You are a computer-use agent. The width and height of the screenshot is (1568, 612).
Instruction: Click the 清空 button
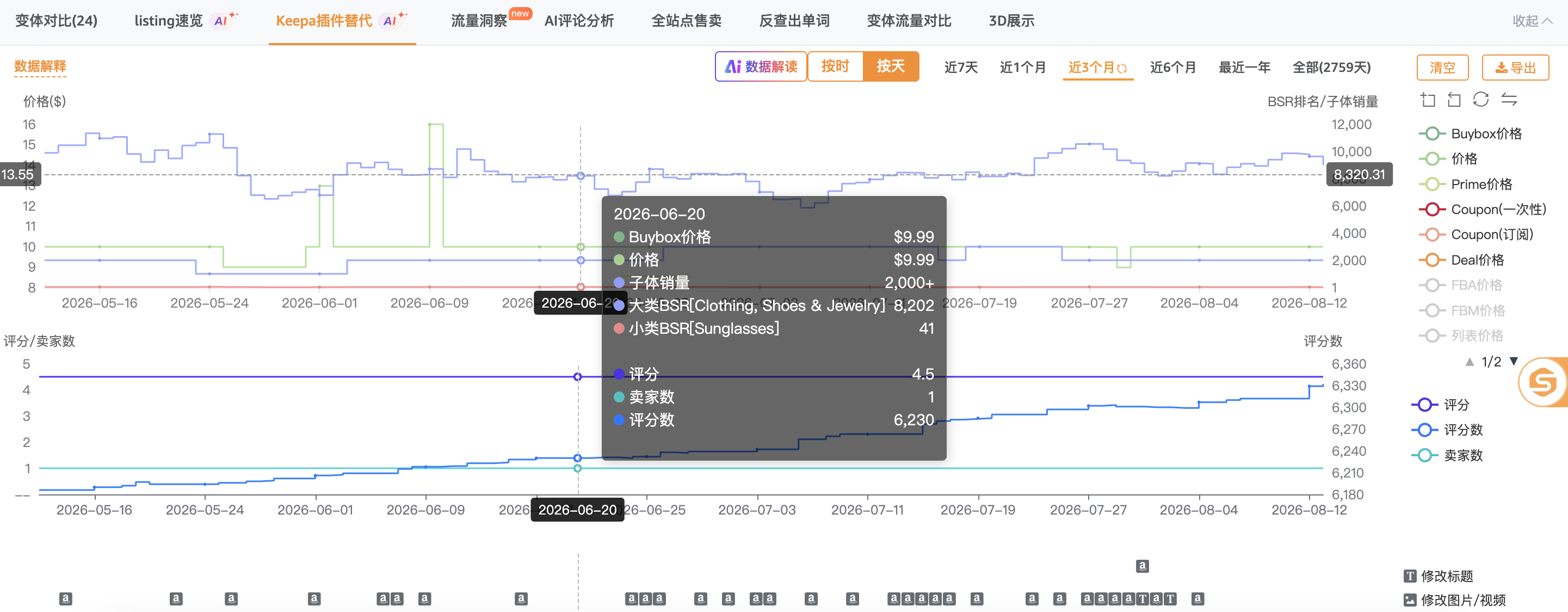click(1442, 67)
